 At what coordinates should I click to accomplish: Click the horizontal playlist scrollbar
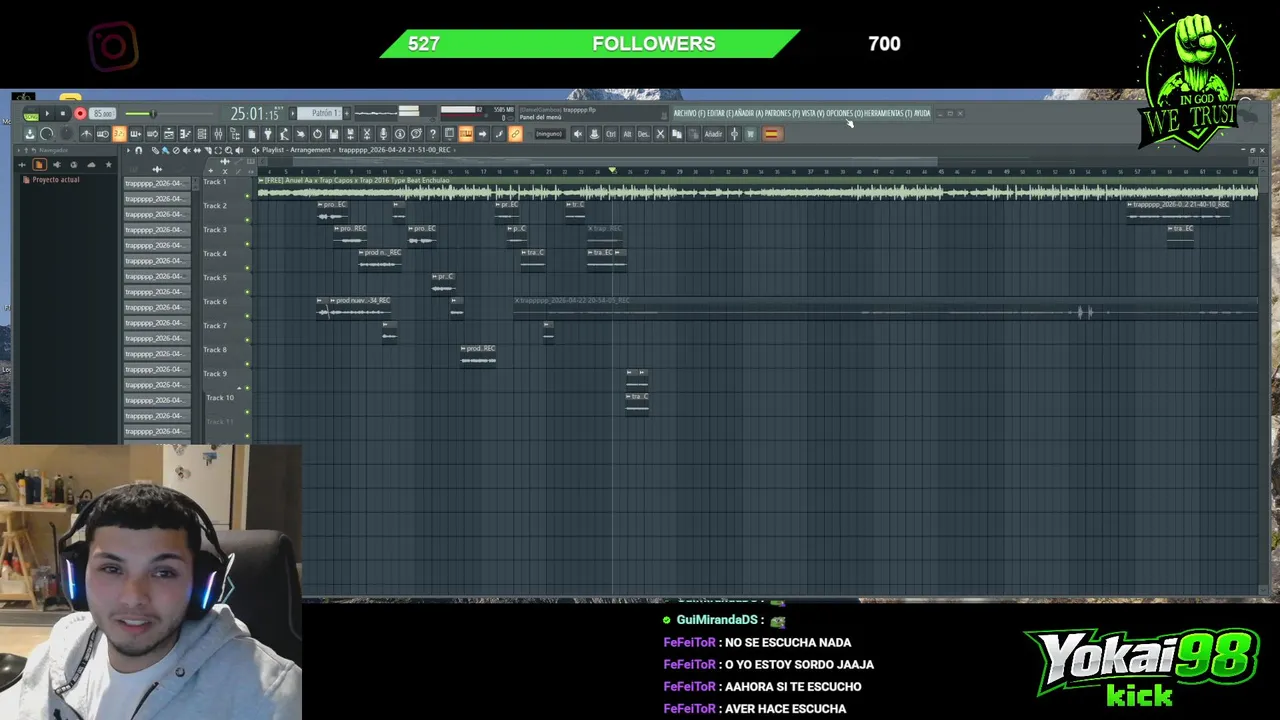[x=615, y=161]
